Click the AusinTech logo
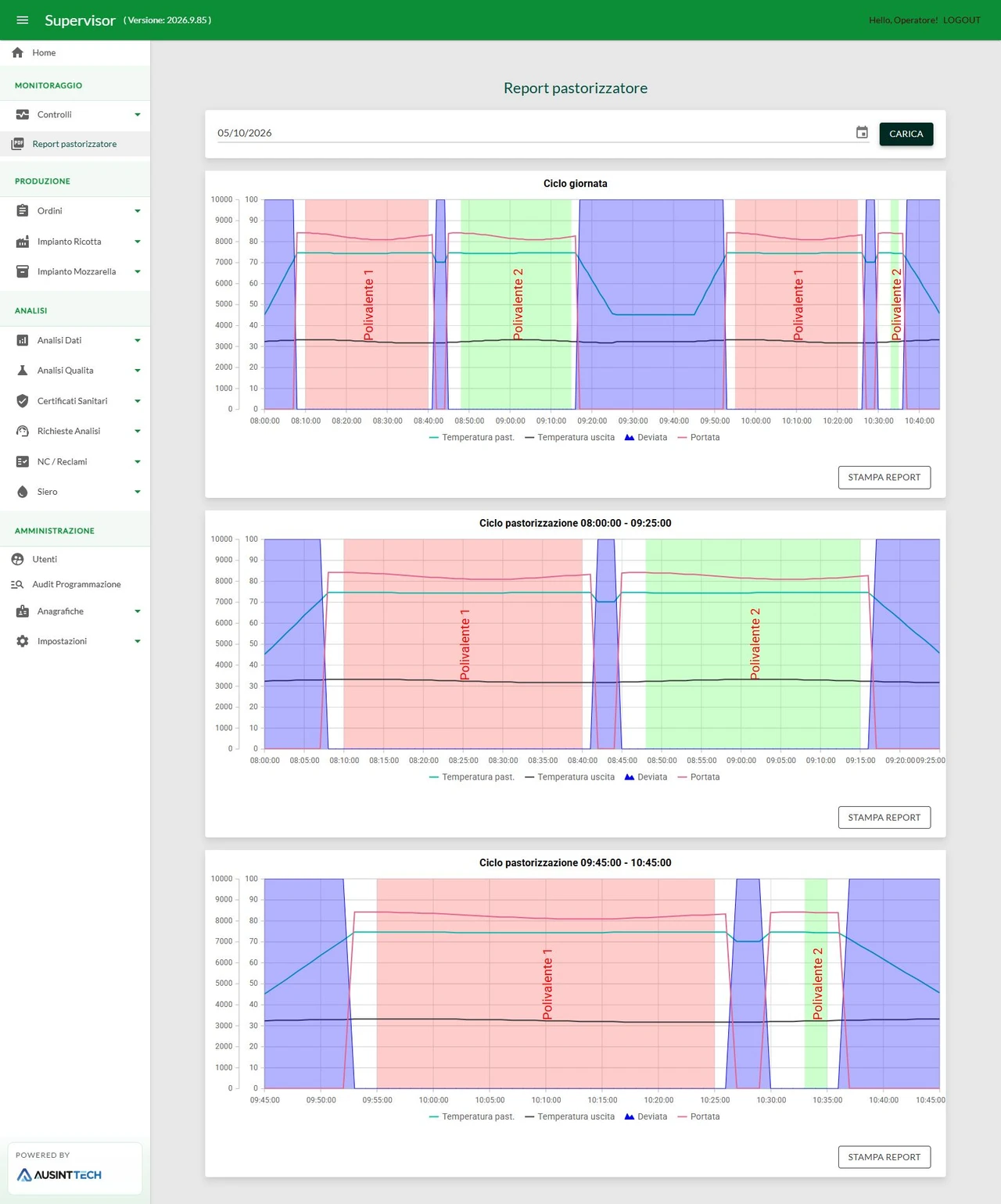The image size is (1001, 1204). coord(59,1175)
